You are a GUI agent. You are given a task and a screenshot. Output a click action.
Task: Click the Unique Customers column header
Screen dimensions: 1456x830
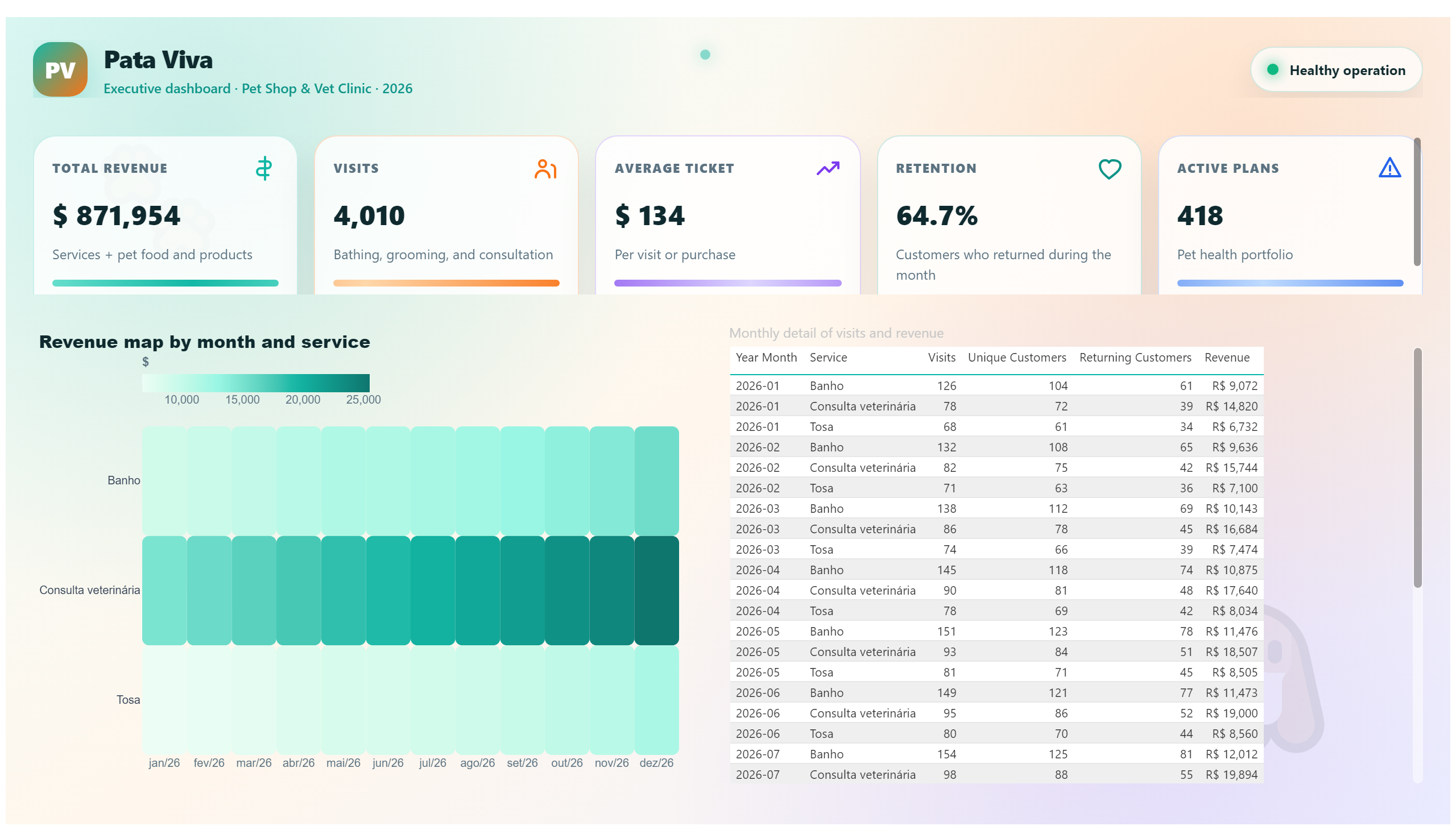1016,358
